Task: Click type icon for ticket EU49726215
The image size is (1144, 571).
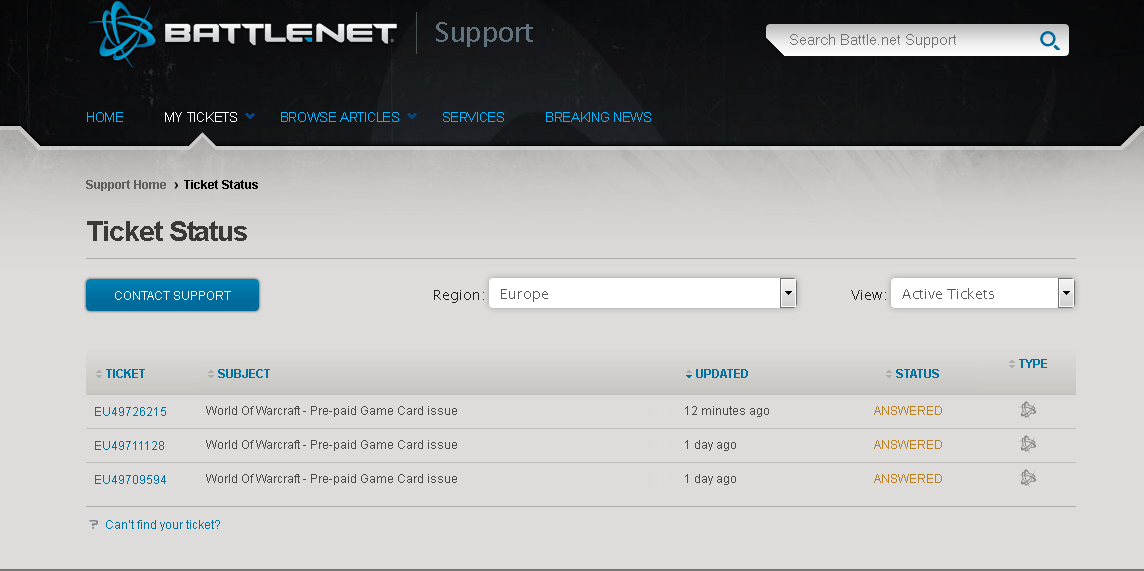Action: click(1028, 410)
